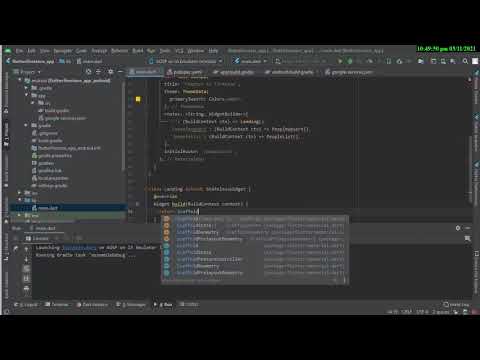This screenshot has width=480, height=360.
Task: Click the Project tool window vertical tab
Action: (6, 133)
